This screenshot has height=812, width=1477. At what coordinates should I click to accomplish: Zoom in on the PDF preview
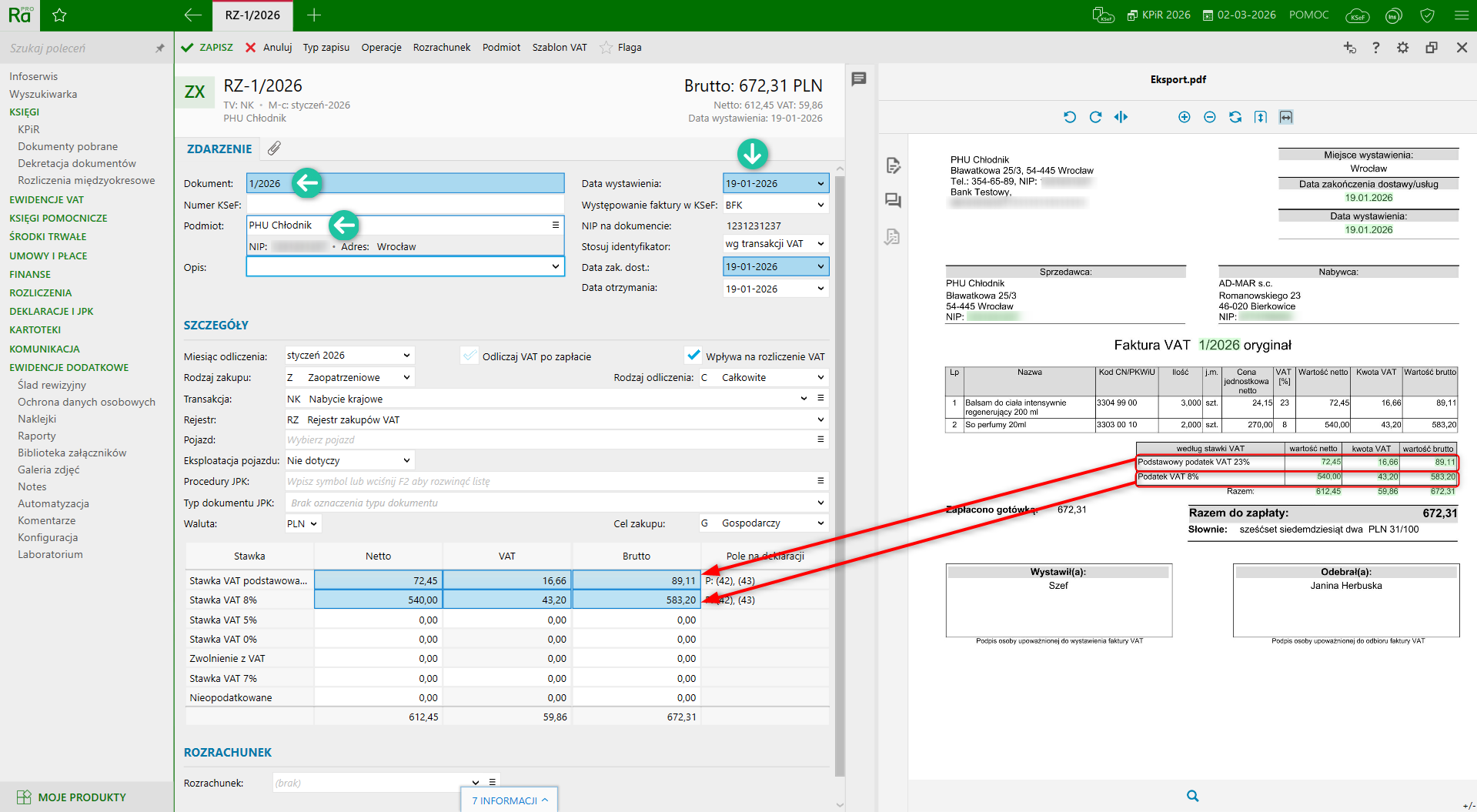point(1184,117)
